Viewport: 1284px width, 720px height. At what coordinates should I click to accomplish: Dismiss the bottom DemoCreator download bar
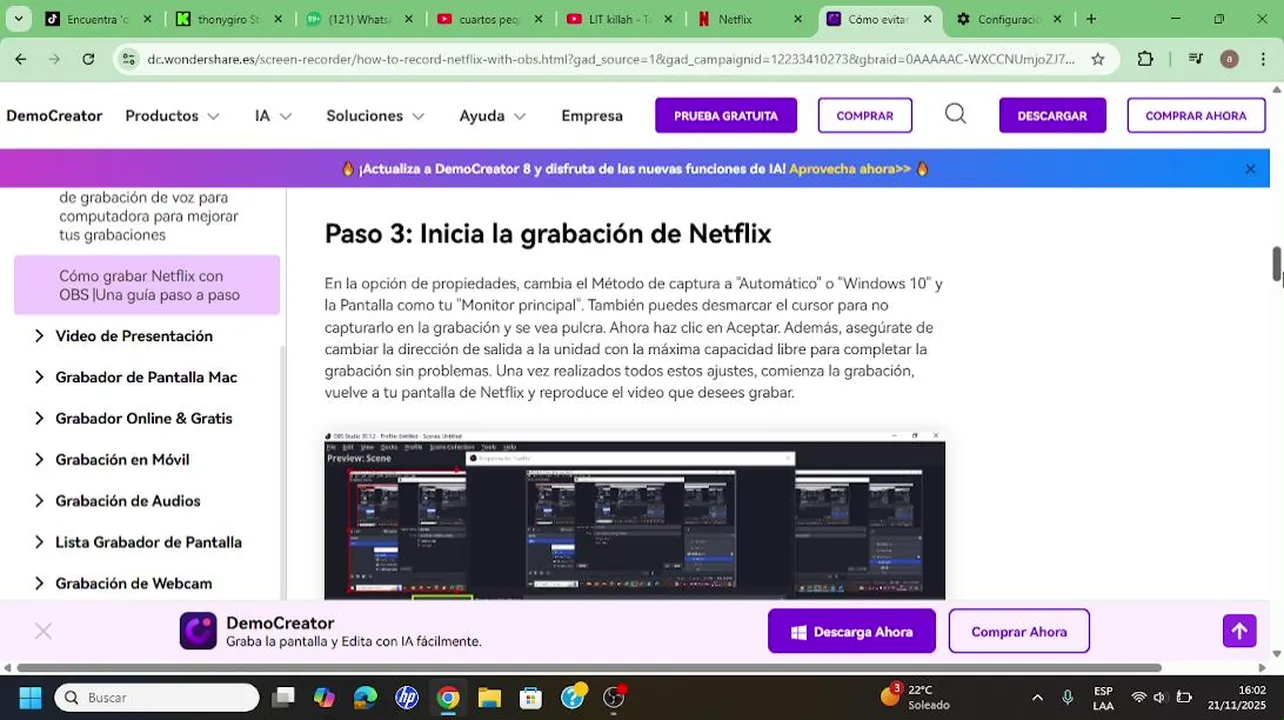(x=43, y=631)
